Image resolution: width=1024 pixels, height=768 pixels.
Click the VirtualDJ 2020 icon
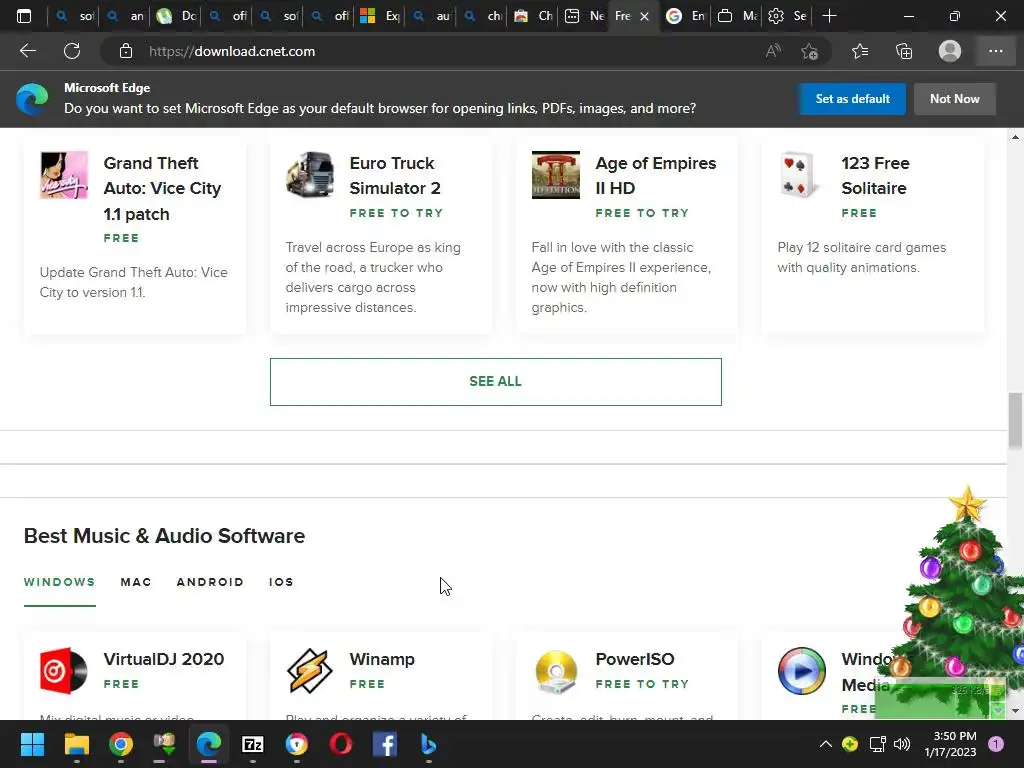(x=64, y=671)
